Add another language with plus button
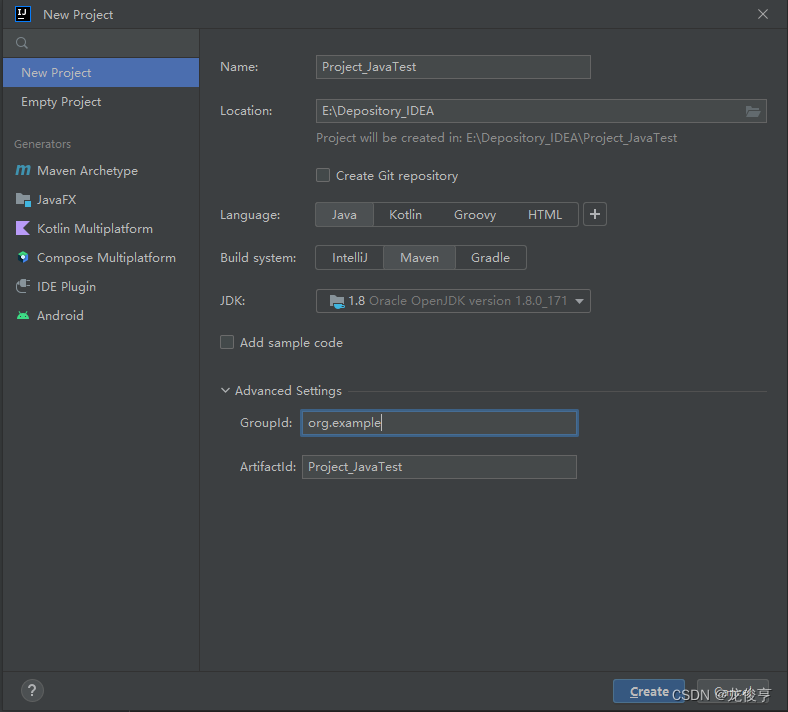The height and width of the screenshot is (712, 788). pos(595,215)
